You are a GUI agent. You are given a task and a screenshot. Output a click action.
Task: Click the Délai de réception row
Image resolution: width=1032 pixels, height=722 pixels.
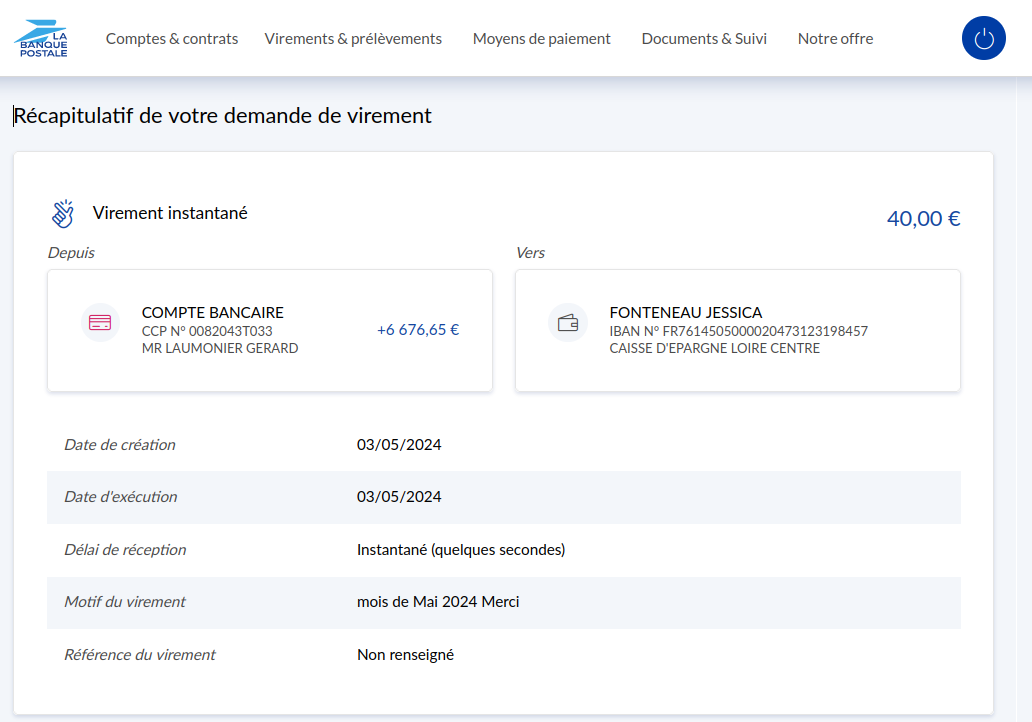pyautogui.click(x=503, y=550)
